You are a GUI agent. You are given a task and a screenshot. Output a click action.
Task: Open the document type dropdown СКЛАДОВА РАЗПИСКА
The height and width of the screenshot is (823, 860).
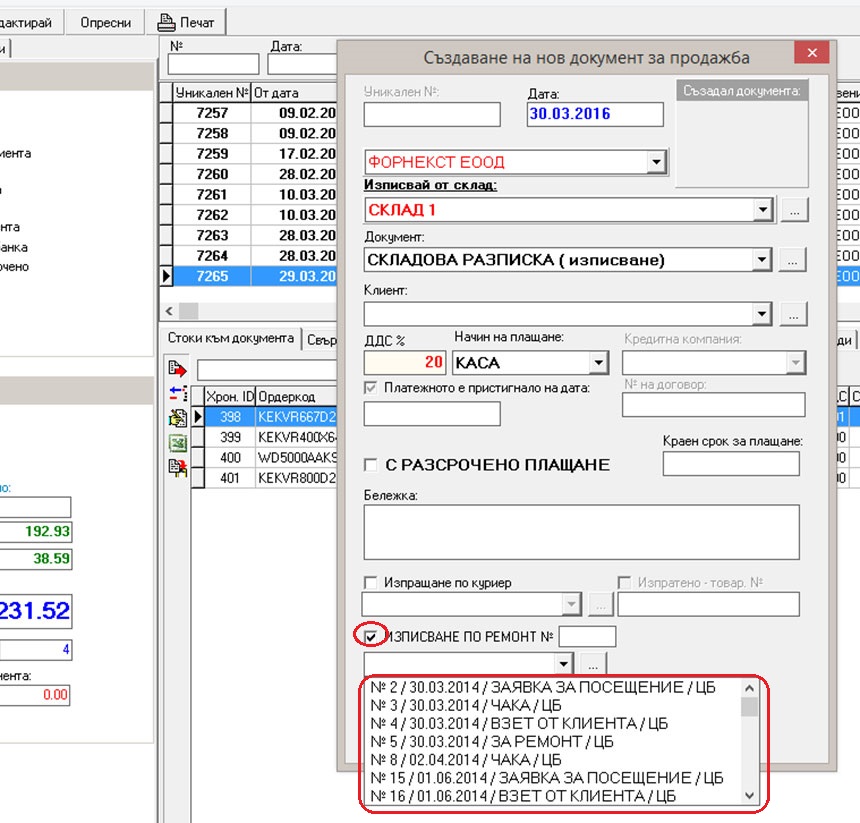tap(761, 259)
